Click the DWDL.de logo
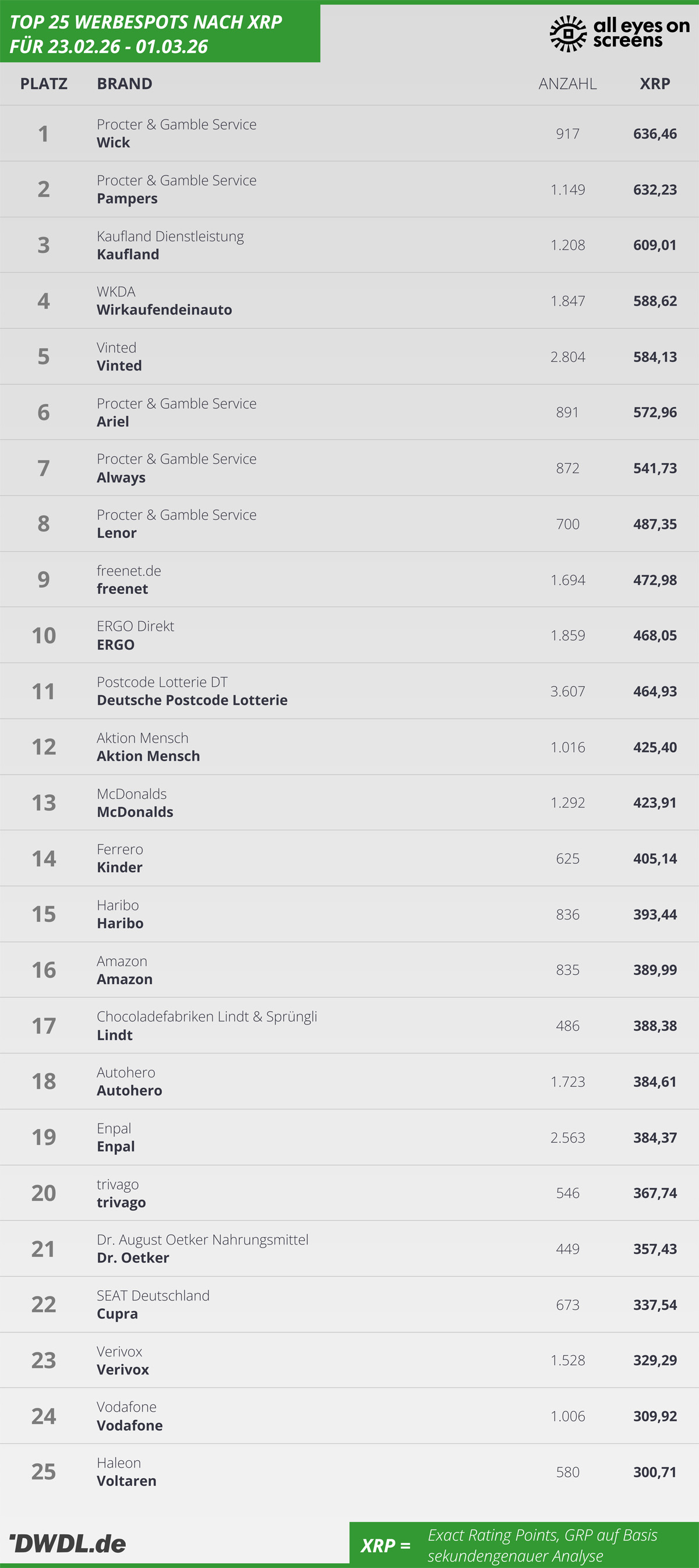Image resolution: width=699 pixels, height=1568 pixels. coord(68,1543)
